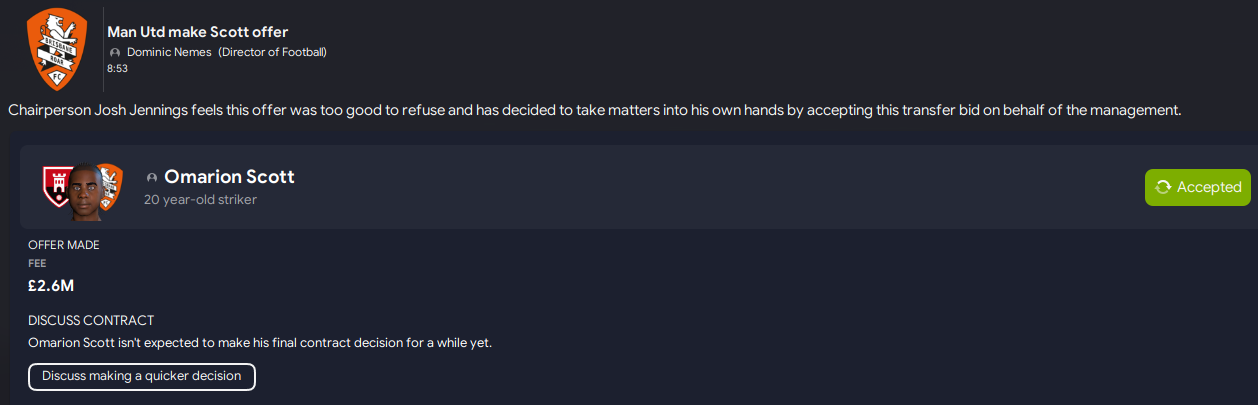Click the £2.6M fee amount

pos(51,286)
